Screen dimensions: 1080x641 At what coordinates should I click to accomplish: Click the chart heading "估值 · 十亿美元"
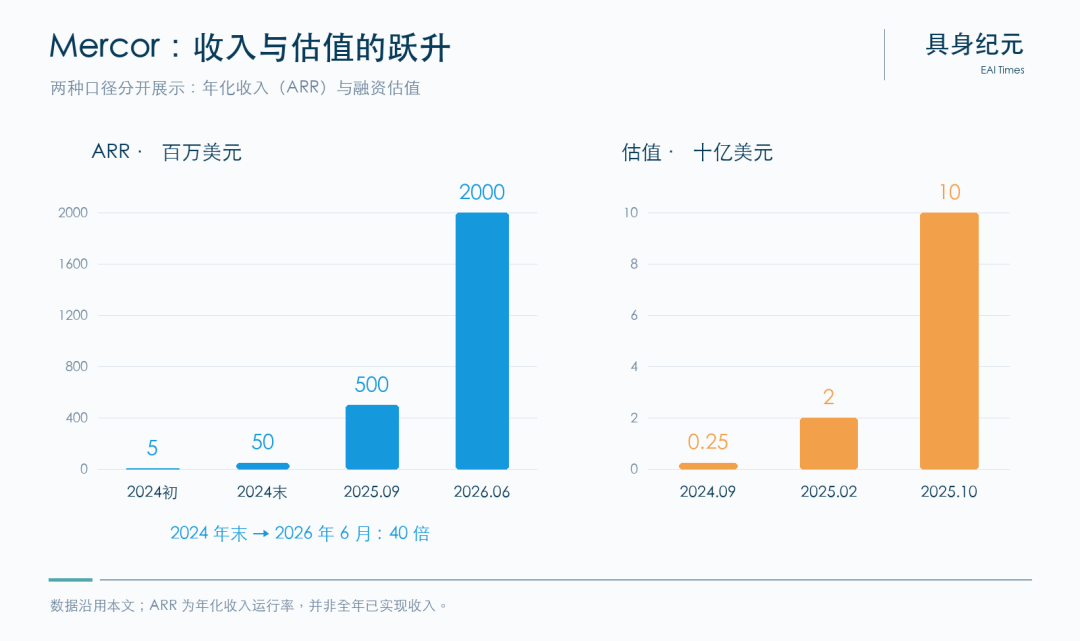click(x=697, y=151)
